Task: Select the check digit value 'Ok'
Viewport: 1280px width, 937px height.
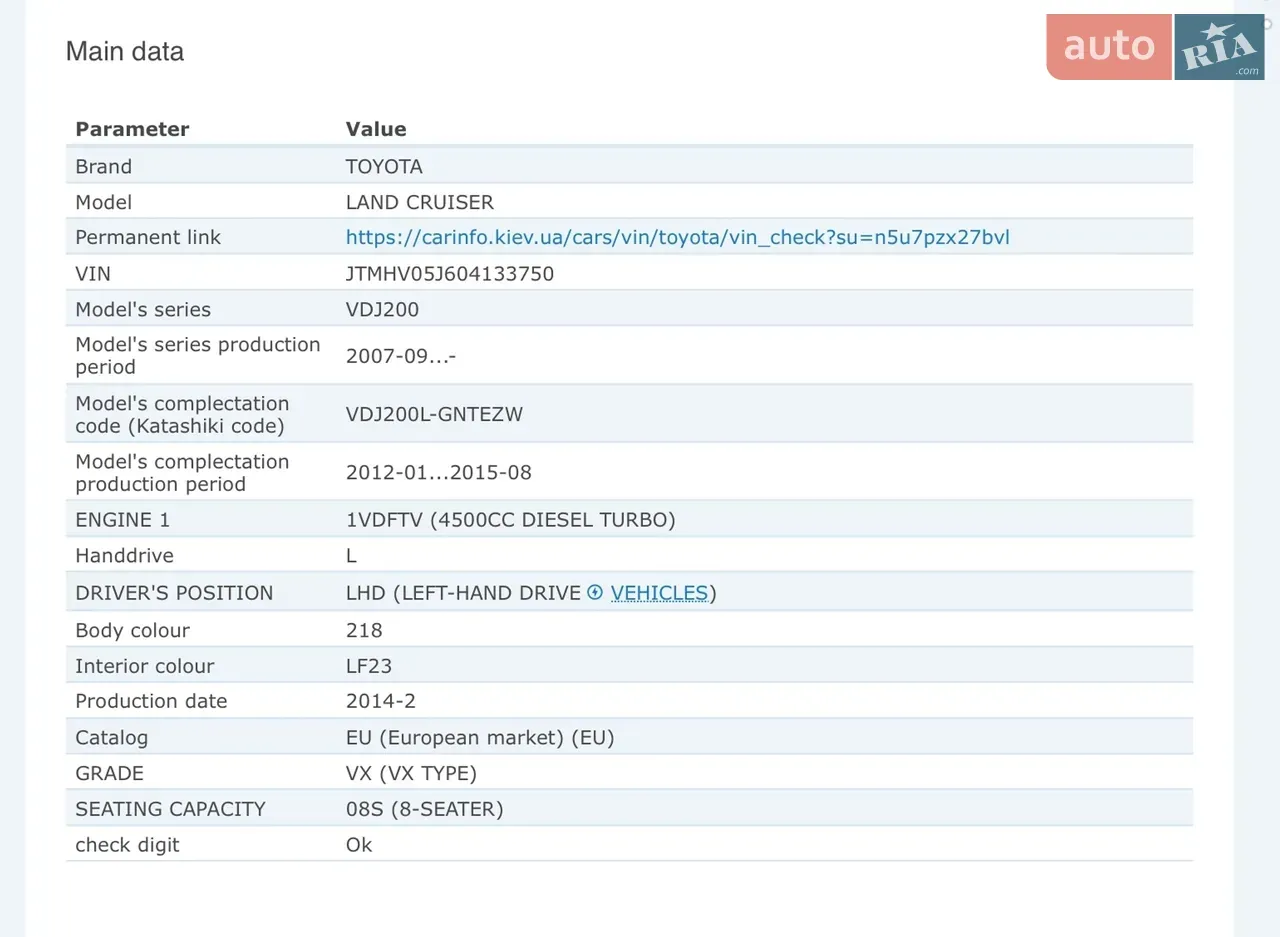Action: click(x=359, y=845)
